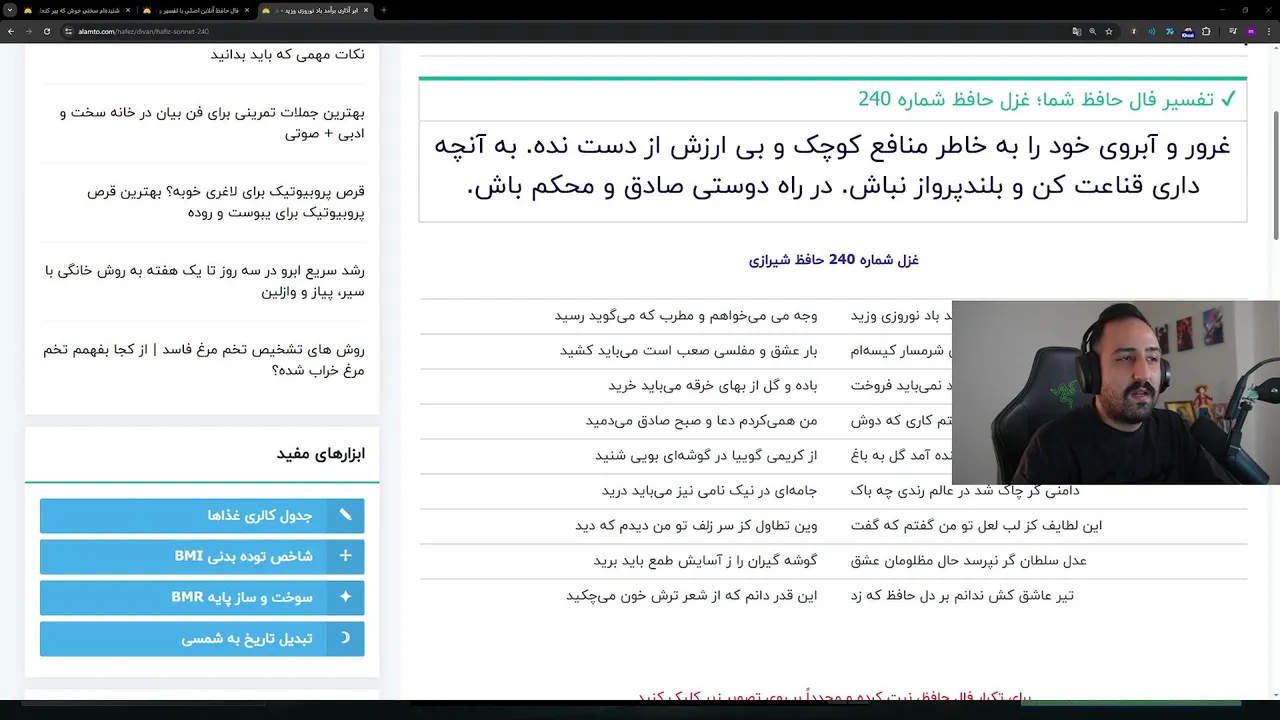
Task: Open the Chrome three-dot menu
Action: pos(1268,31)
